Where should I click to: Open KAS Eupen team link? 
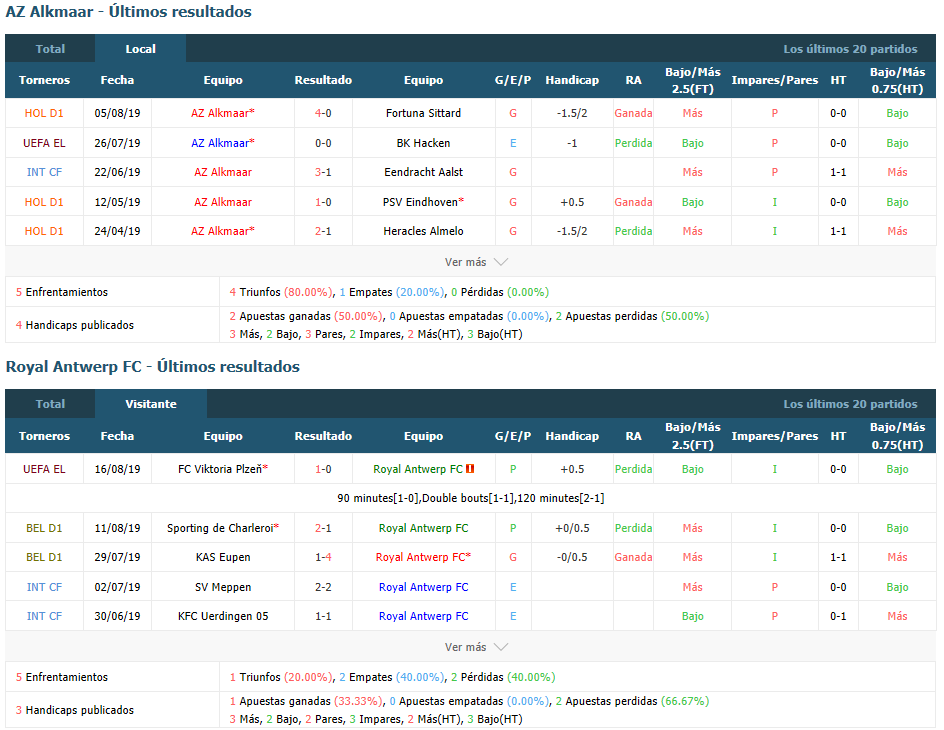[x=223, y=557]
